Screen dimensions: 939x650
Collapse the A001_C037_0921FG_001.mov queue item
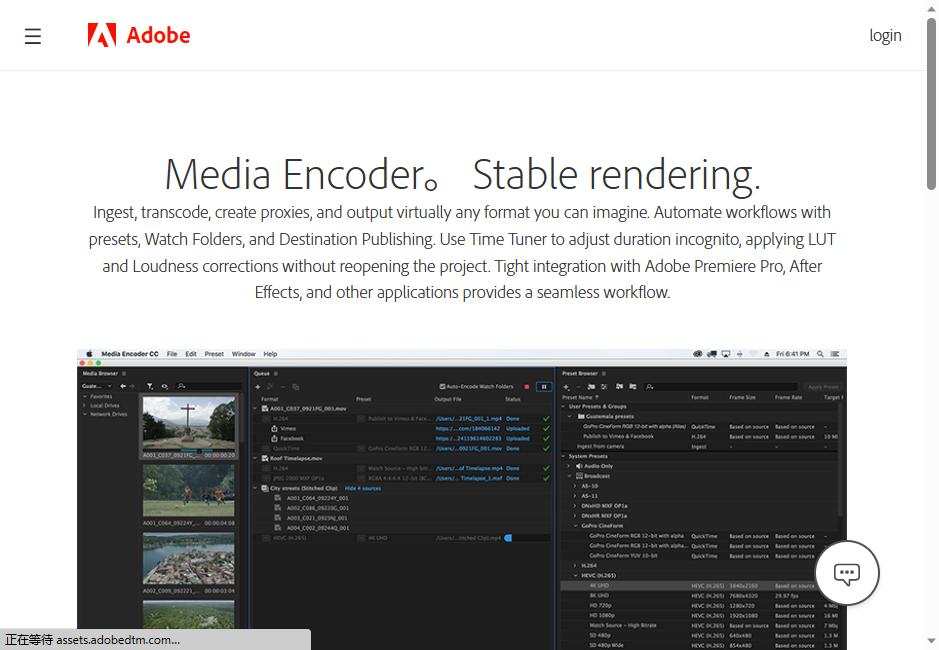256,408
